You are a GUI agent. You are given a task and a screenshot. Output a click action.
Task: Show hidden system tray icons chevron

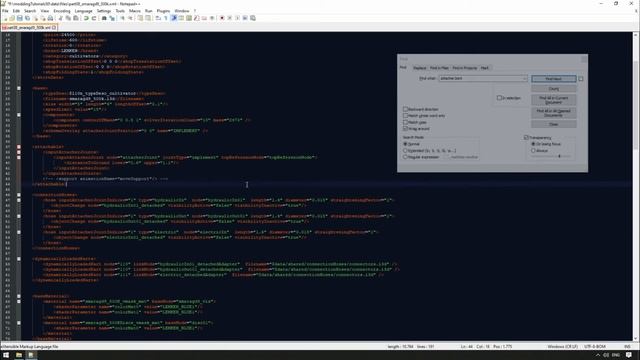click(598, 355)
